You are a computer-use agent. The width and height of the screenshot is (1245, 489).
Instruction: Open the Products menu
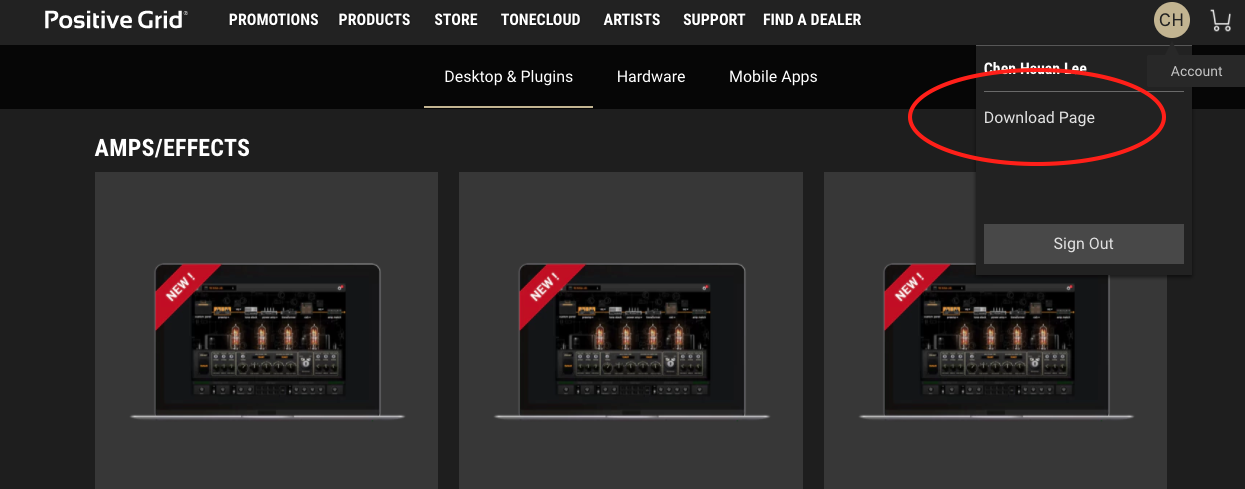click(374, 20)
